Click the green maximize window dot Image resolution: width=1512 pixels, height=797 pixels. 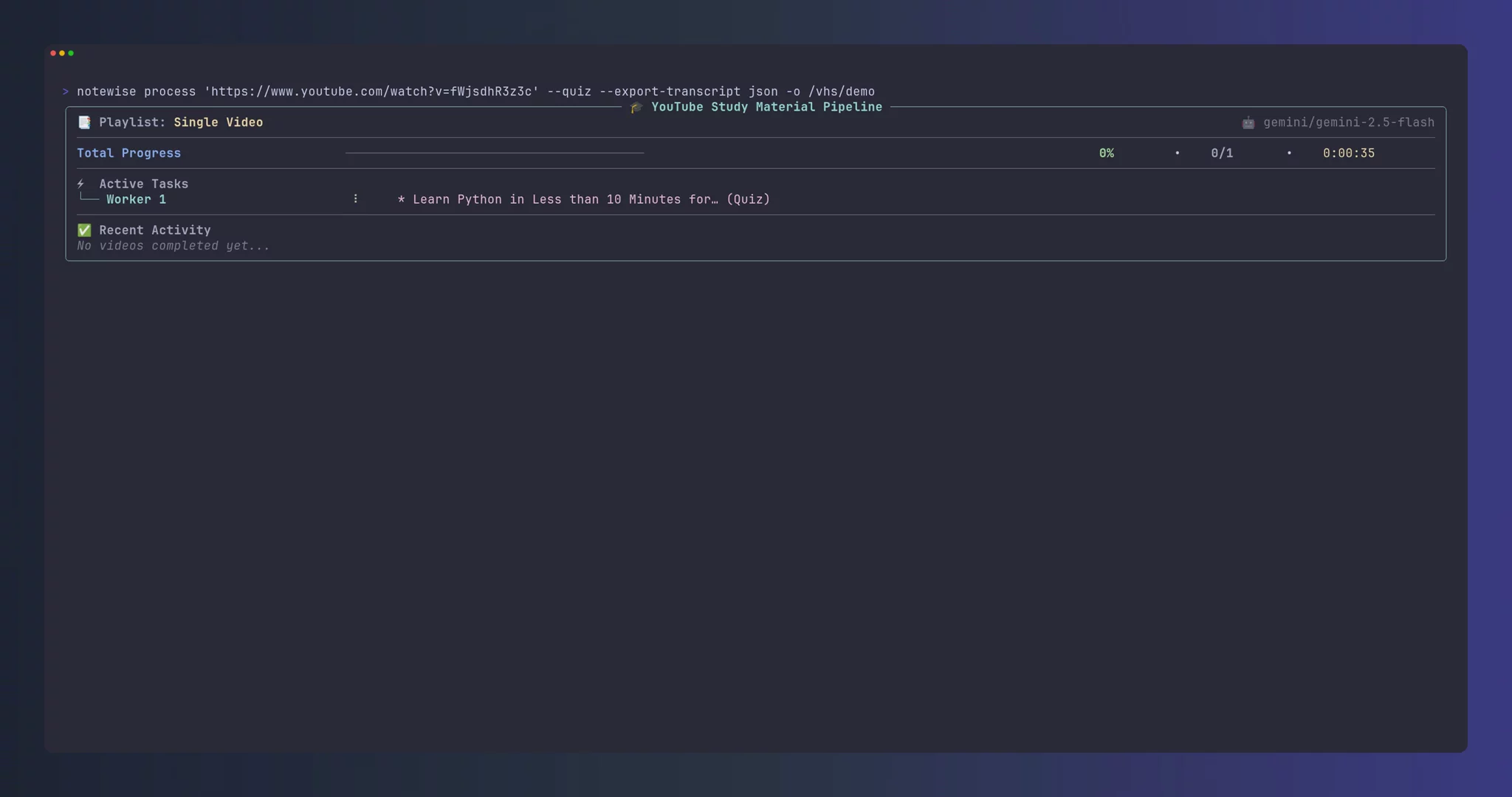pos(71,53)
